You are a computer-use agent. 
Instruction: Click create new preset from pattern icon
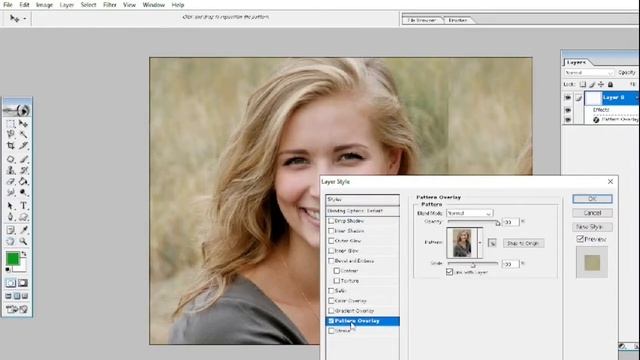(492, 243)
